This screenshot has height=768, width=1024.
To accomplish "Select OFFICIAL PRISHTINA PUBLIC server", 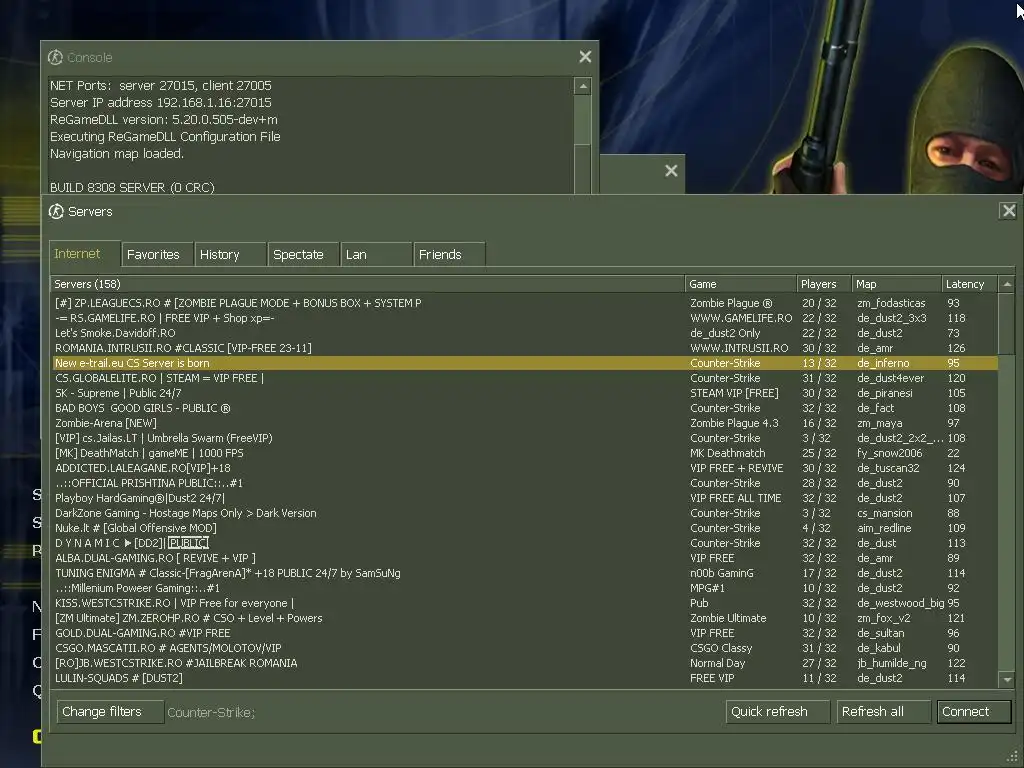I will [525, 483].
